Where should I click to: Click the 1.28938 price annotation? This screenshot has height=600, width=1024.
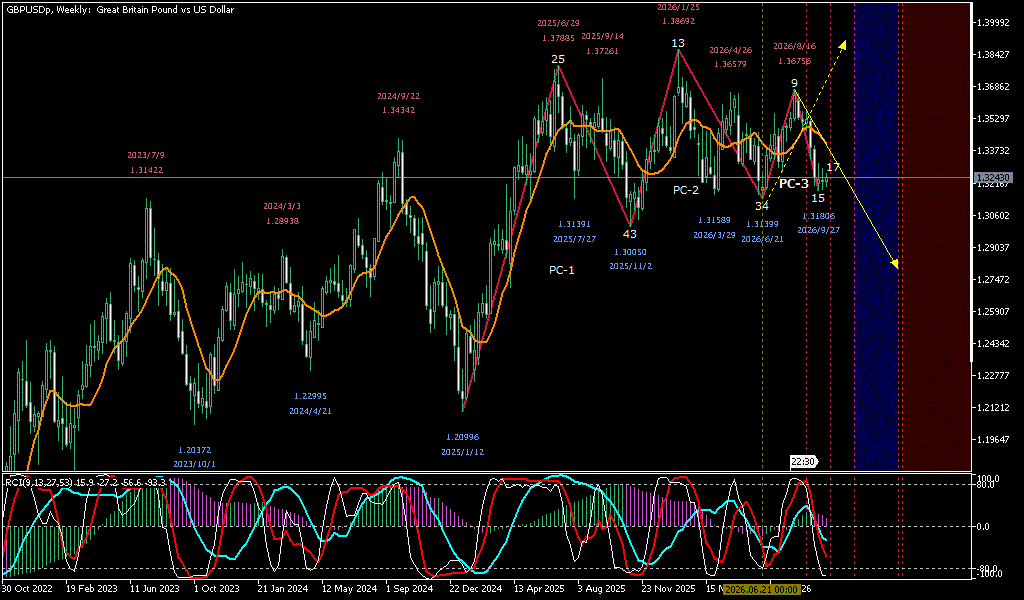282,221
